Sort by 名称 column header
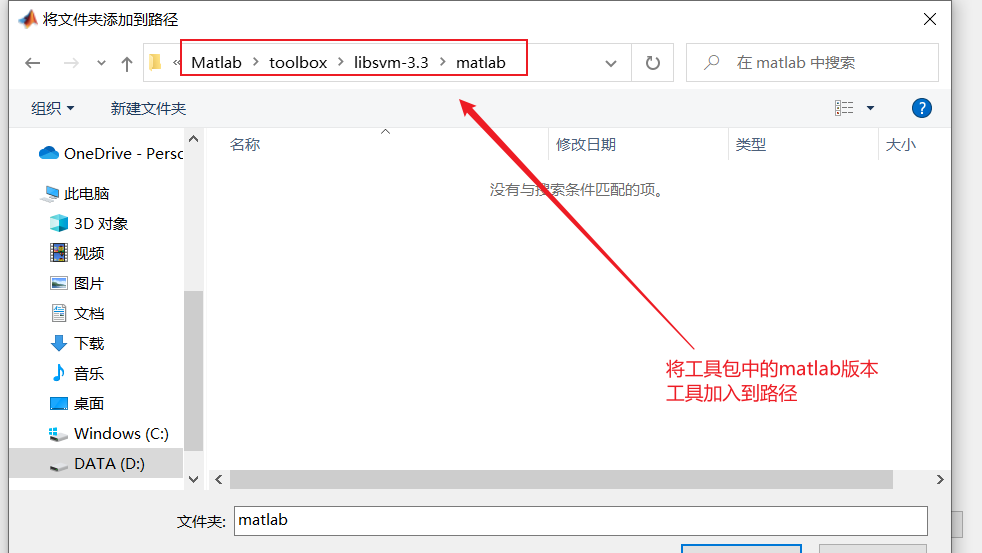The image size is (982, 553). 245,145
